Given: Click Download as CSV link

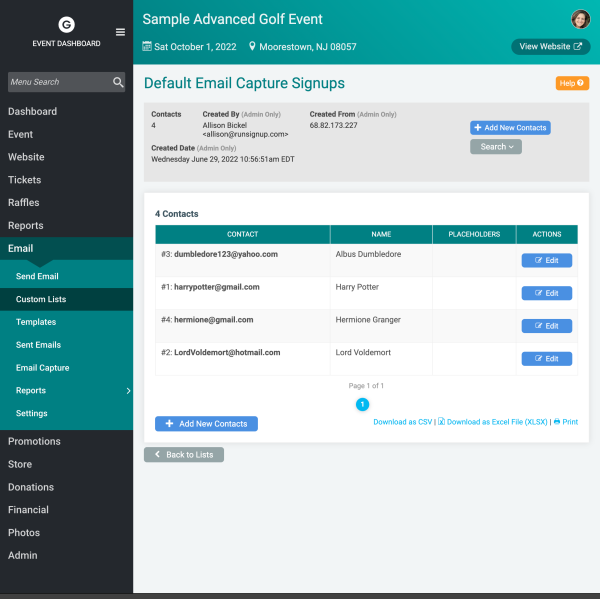Looking at the screenshot, I should tap(402, 422).
